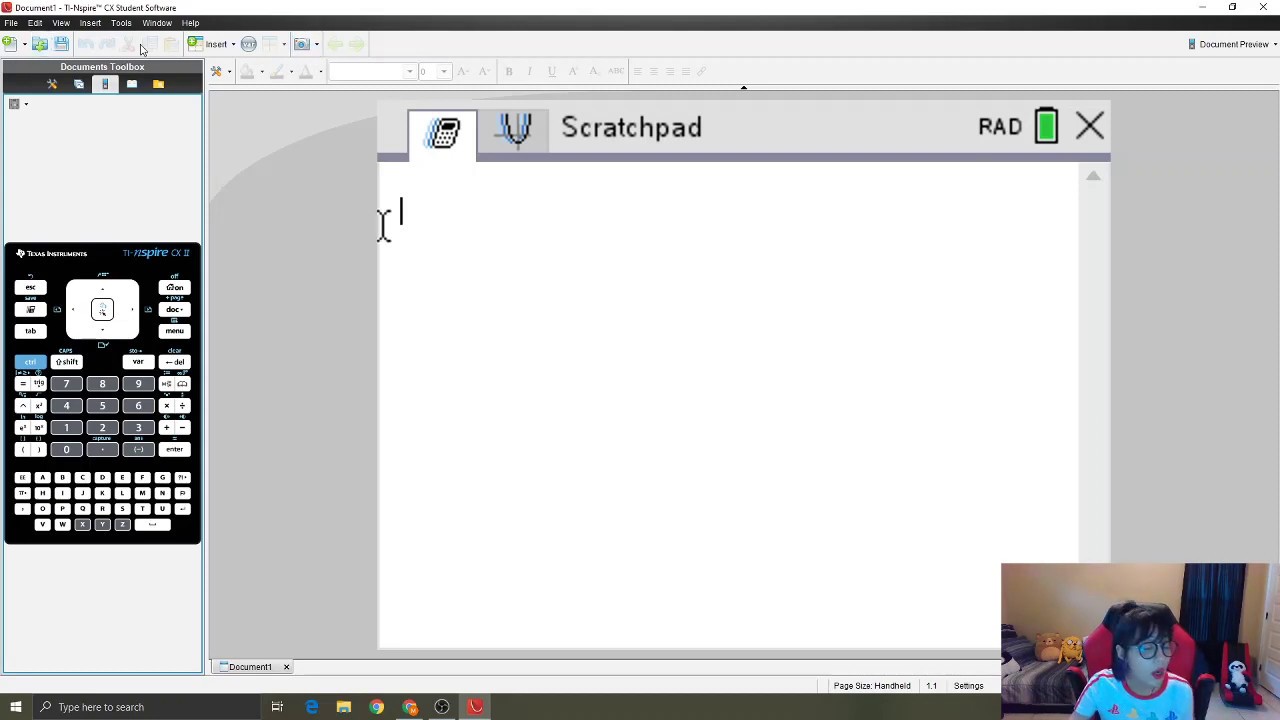Click the enter key on emulator keypad

tap(174, 450)
